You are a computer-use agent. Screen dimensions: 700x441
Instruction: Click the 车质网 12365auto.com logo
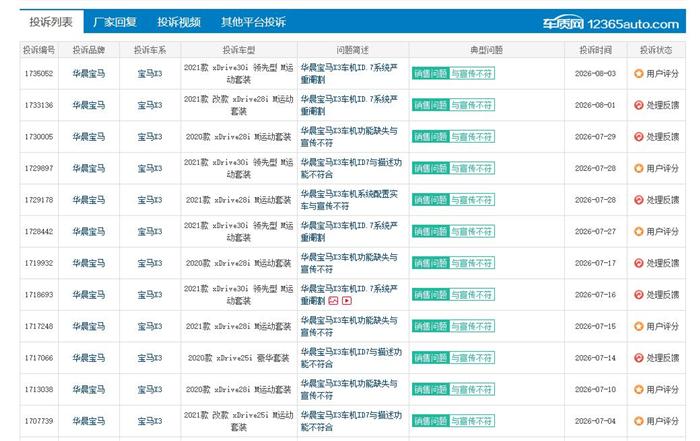tap(610, 23)
